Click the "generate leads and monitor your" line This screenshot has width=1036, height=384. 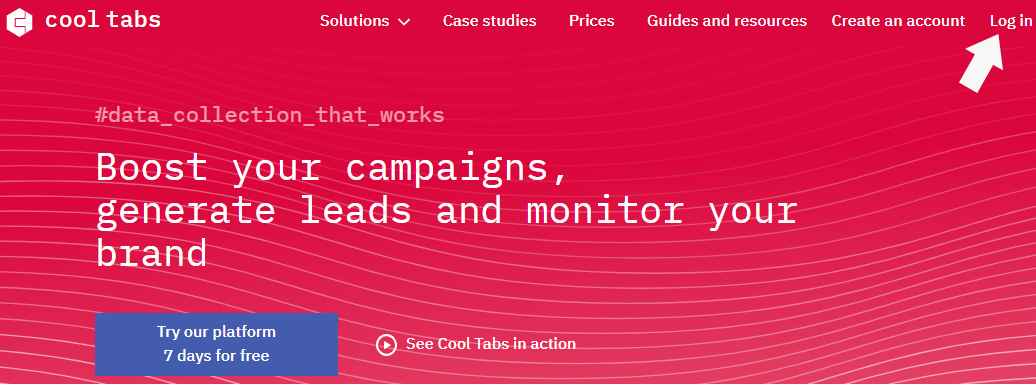(x=447, y=211)
